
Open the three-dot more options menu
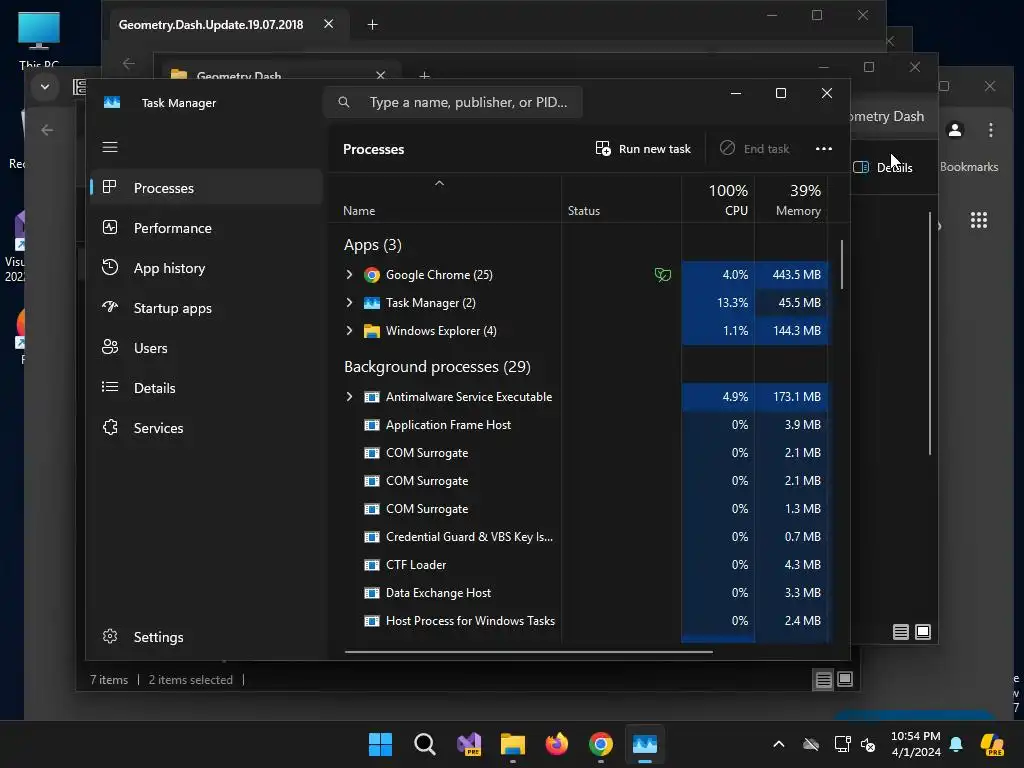click(824, 149)
